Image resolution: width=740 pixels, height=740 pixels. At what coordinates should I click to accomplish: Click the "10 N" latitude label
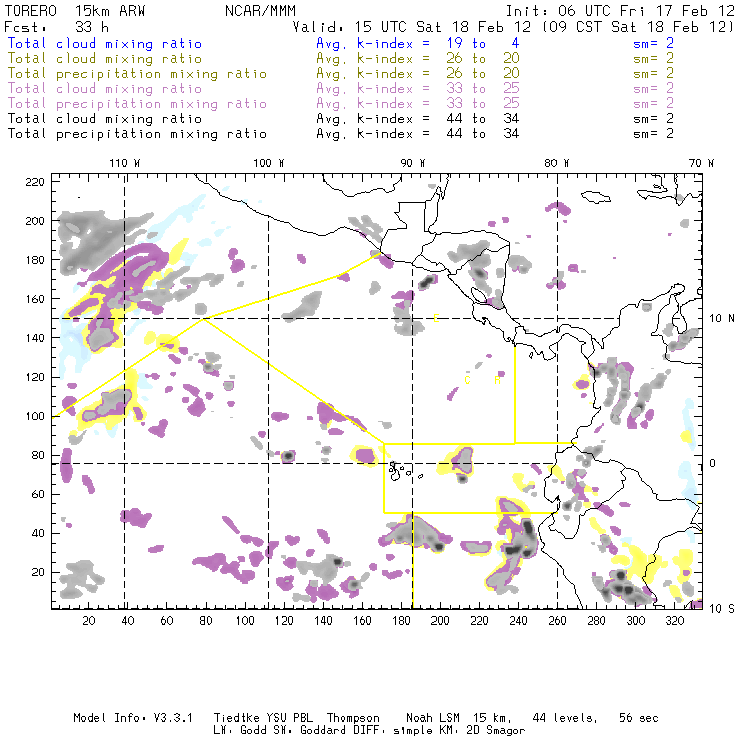click(x=722, y=319)
